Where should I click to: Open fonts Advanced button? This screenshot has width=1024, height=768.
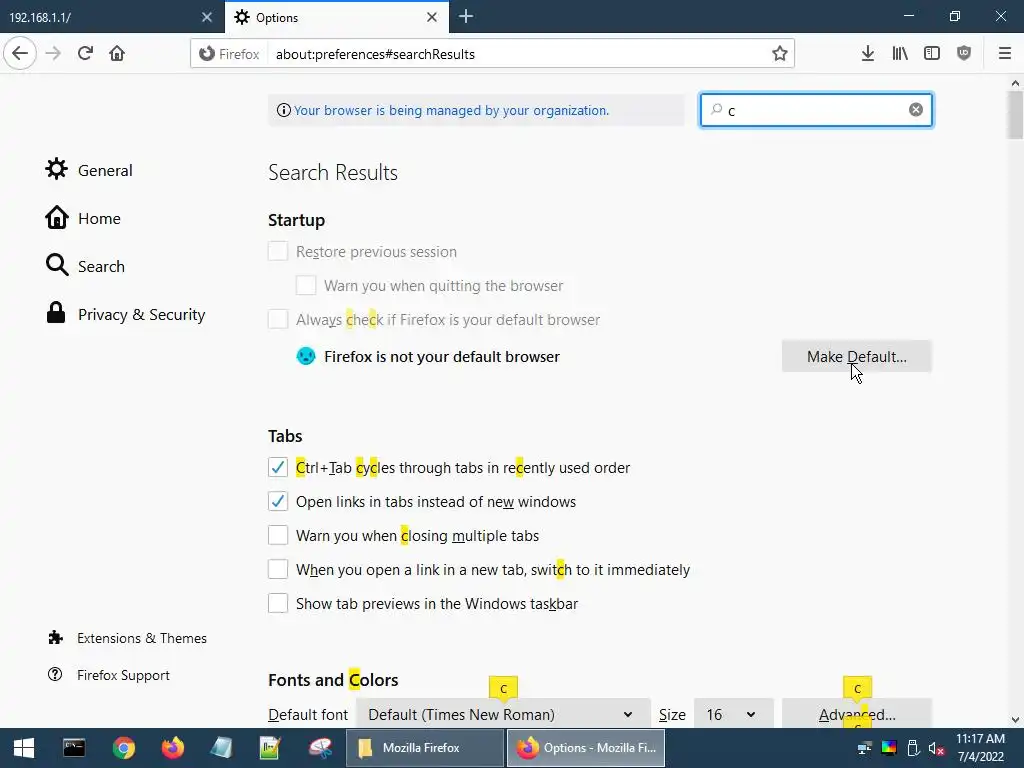click(857, 713)
